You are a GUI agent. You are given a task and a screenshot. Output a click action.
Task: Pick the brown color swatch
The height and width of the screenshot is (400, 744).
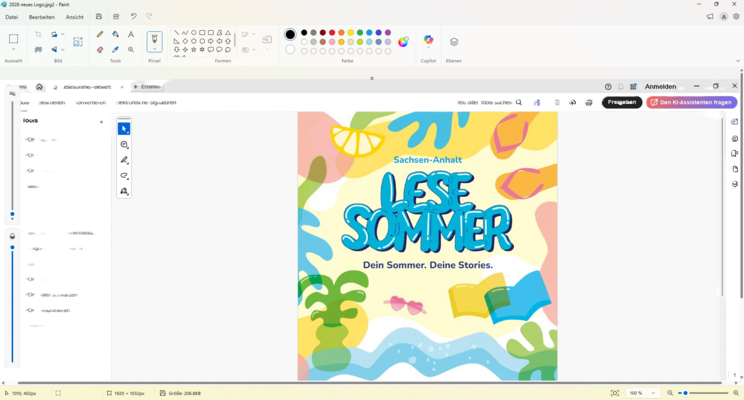click(x=323, y=42)
